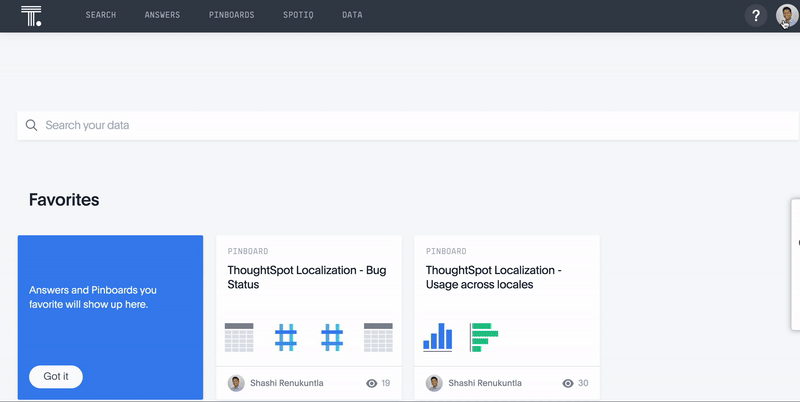Click the PINBOARD label on Bug Status card

click(248, 251)
